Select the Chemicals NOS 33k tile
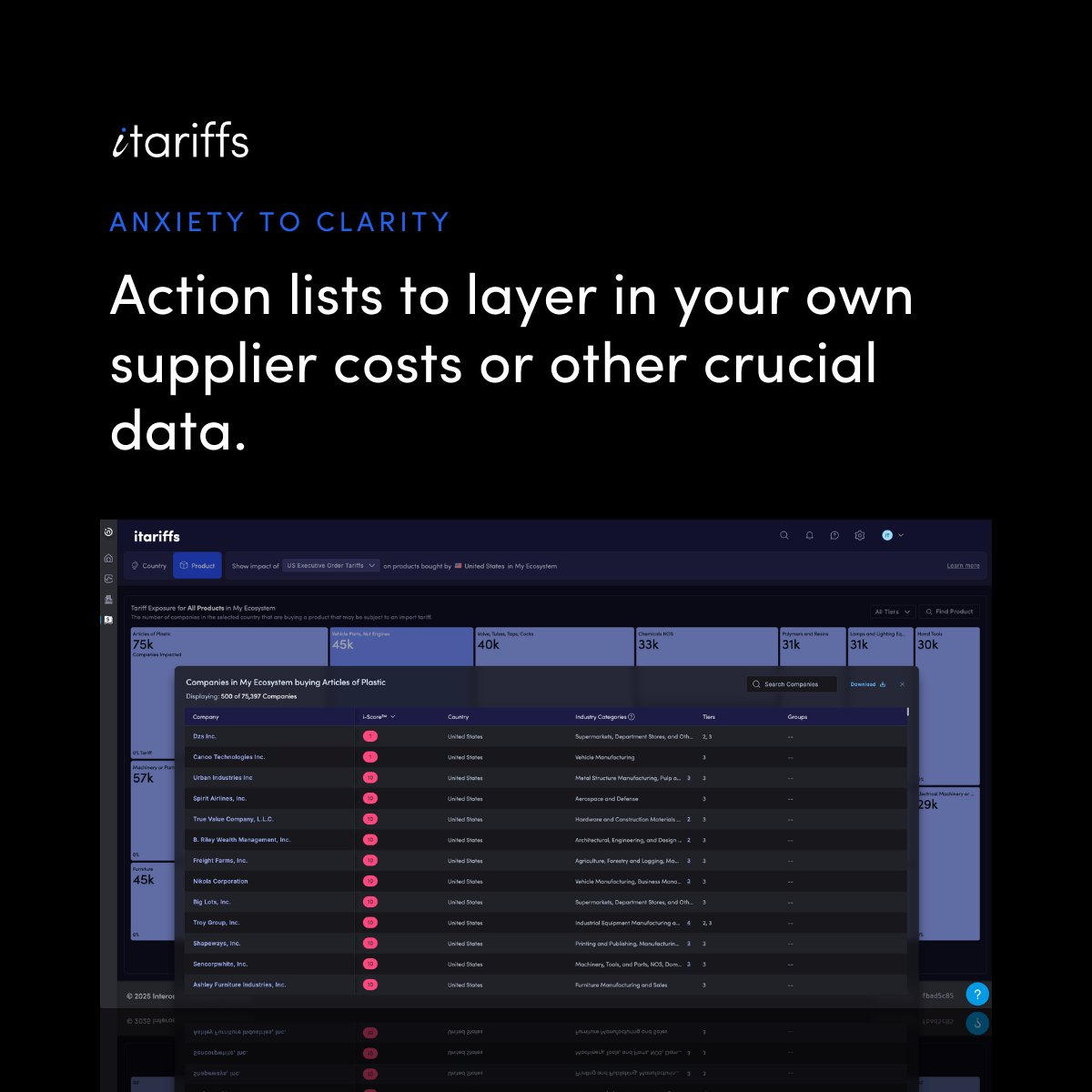 click(706, 648)
